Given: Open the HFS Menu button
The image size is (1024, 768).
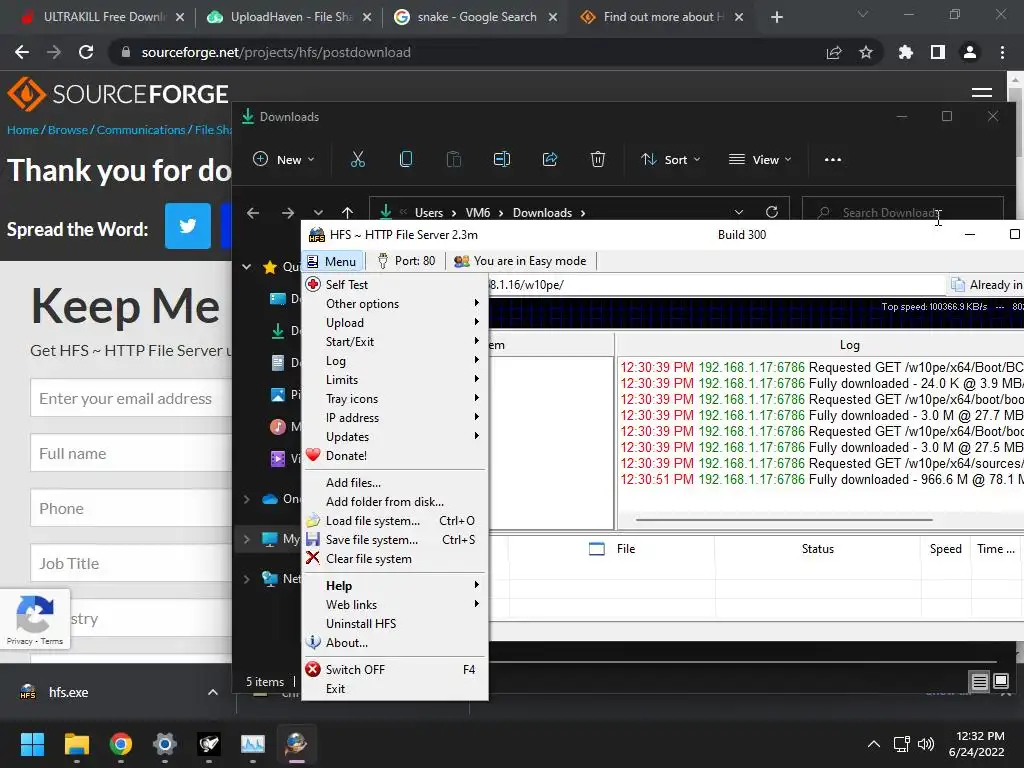Looking at the screenshot, I should coord(332,261).
